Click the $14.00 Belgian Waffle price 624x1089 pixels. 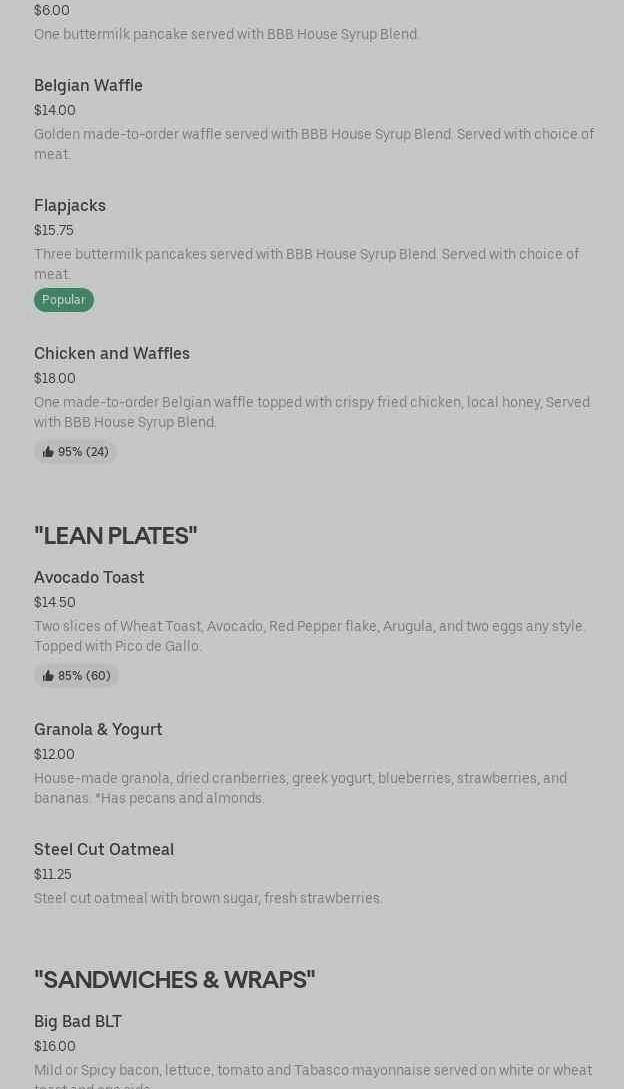pyautogui.click(x=55, y=110)
